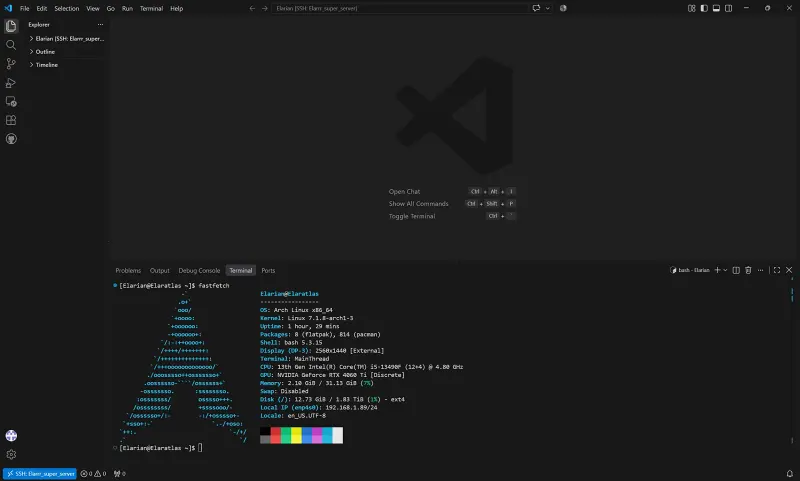The image size is (800, 481).
Task: Click the green color block in fastfetch output
Action: (x=286, y=435)
